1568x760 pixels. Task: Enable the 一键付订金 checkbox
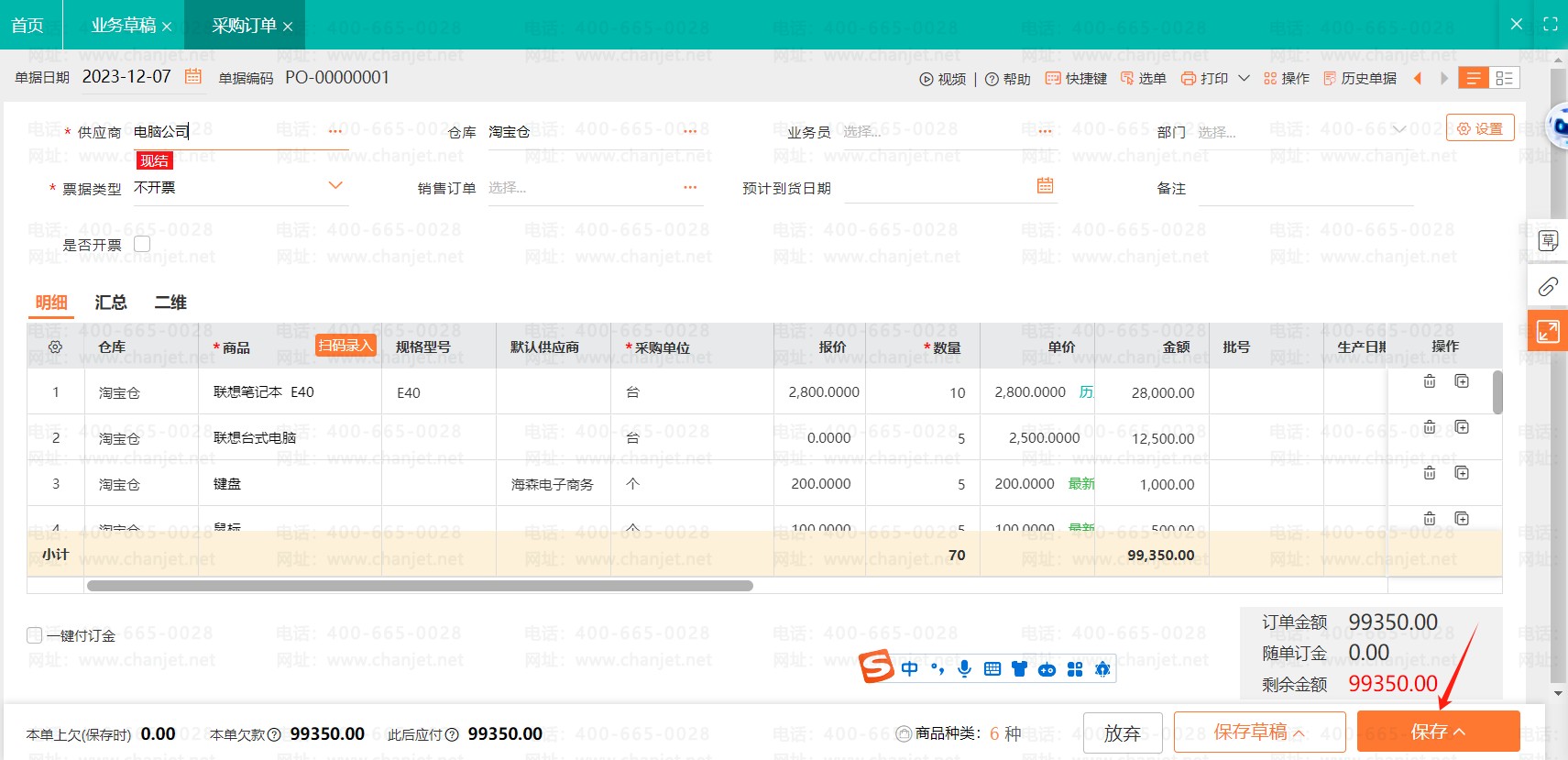[35, 635]
